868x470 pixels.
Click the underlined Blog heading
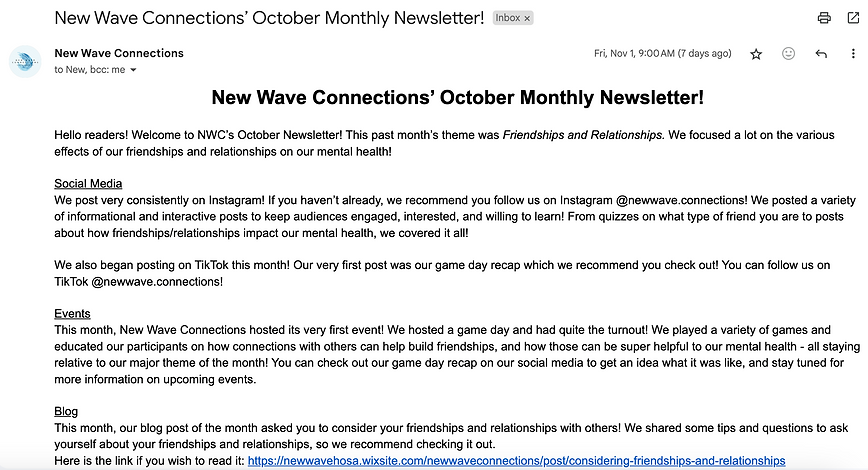tap(66, 411)
